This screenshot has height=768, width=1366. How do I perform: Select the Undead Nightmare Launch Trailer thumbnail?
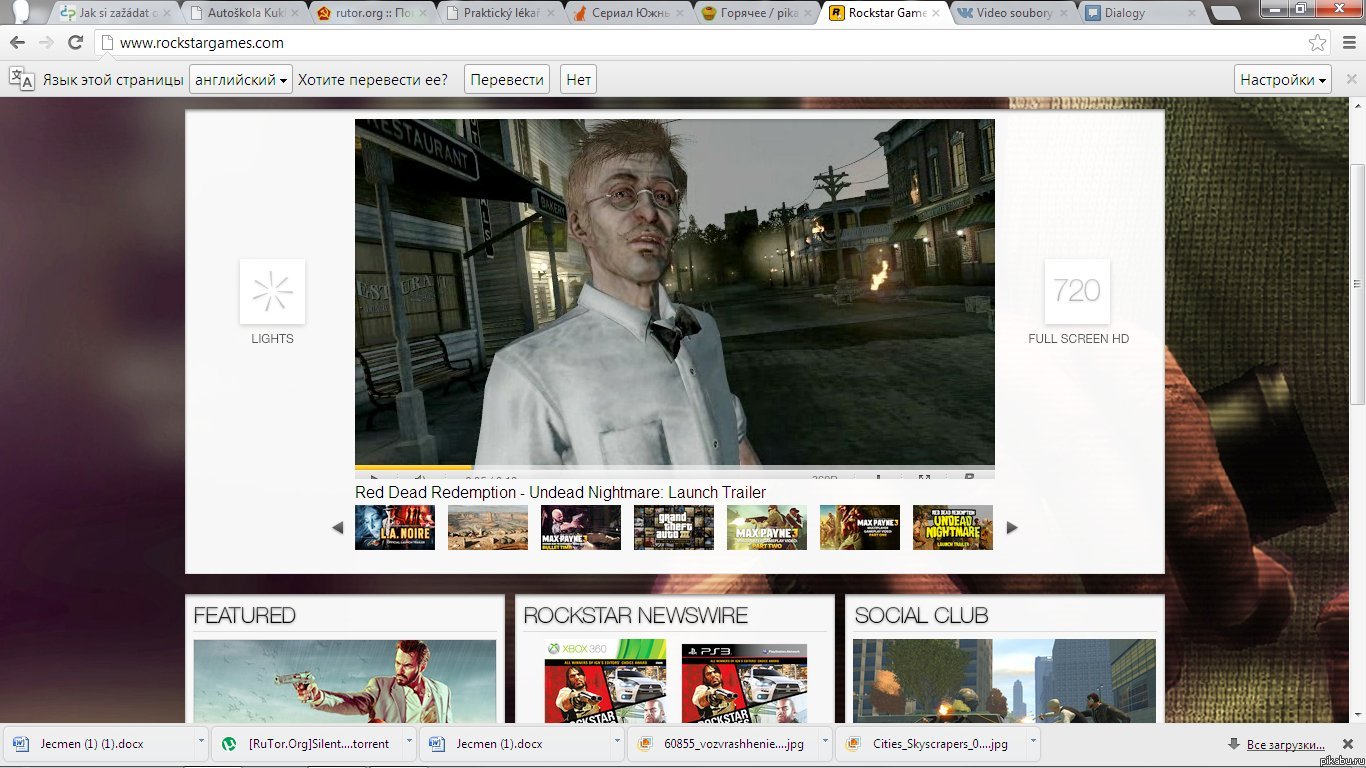(953, 527)
